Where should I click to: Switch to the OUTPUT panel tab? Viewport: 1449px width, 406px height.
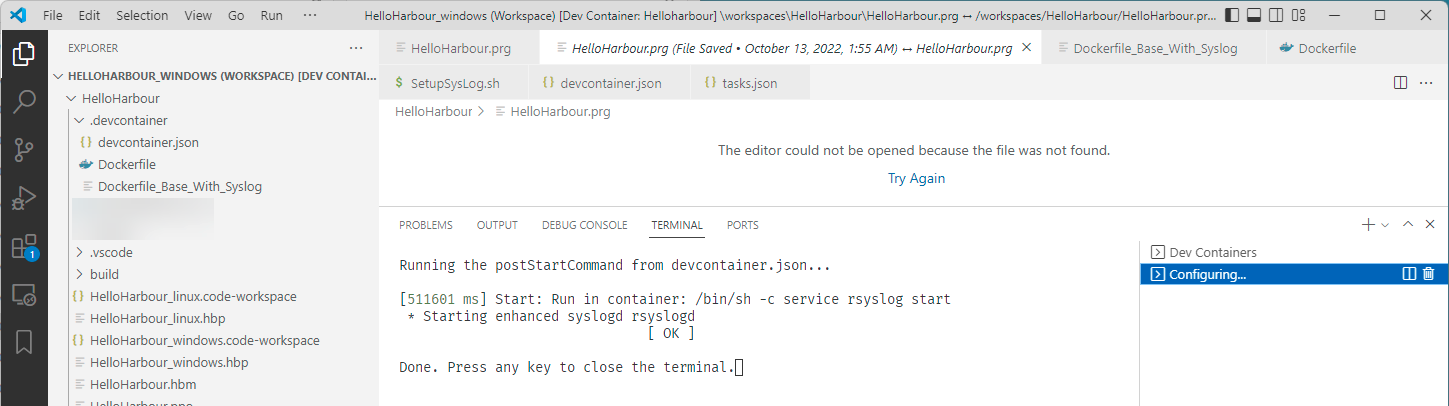point(497,225)
